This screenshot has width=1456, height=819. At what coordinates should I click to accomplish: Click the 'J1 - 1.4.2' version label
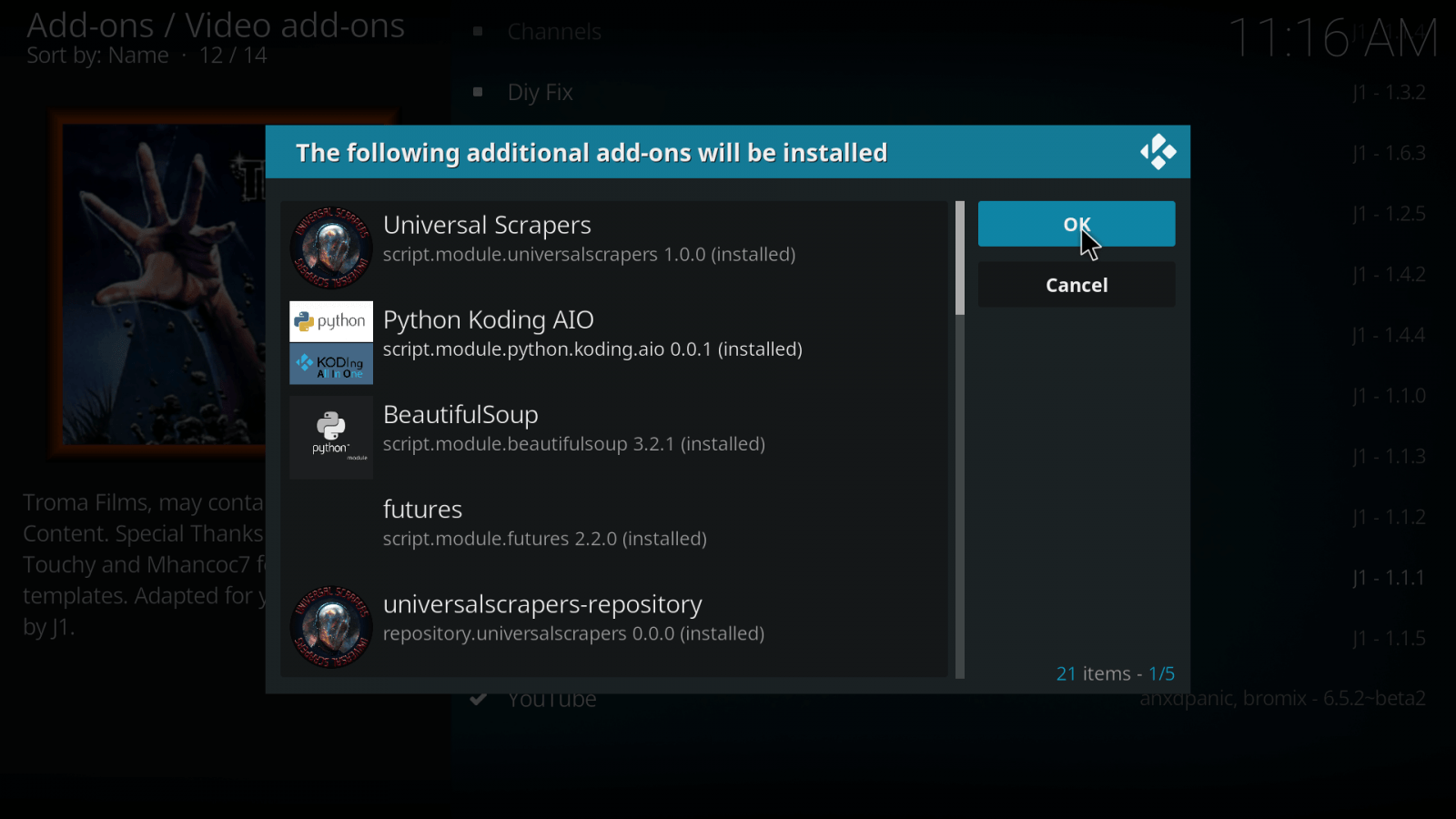pos(1389,274)
